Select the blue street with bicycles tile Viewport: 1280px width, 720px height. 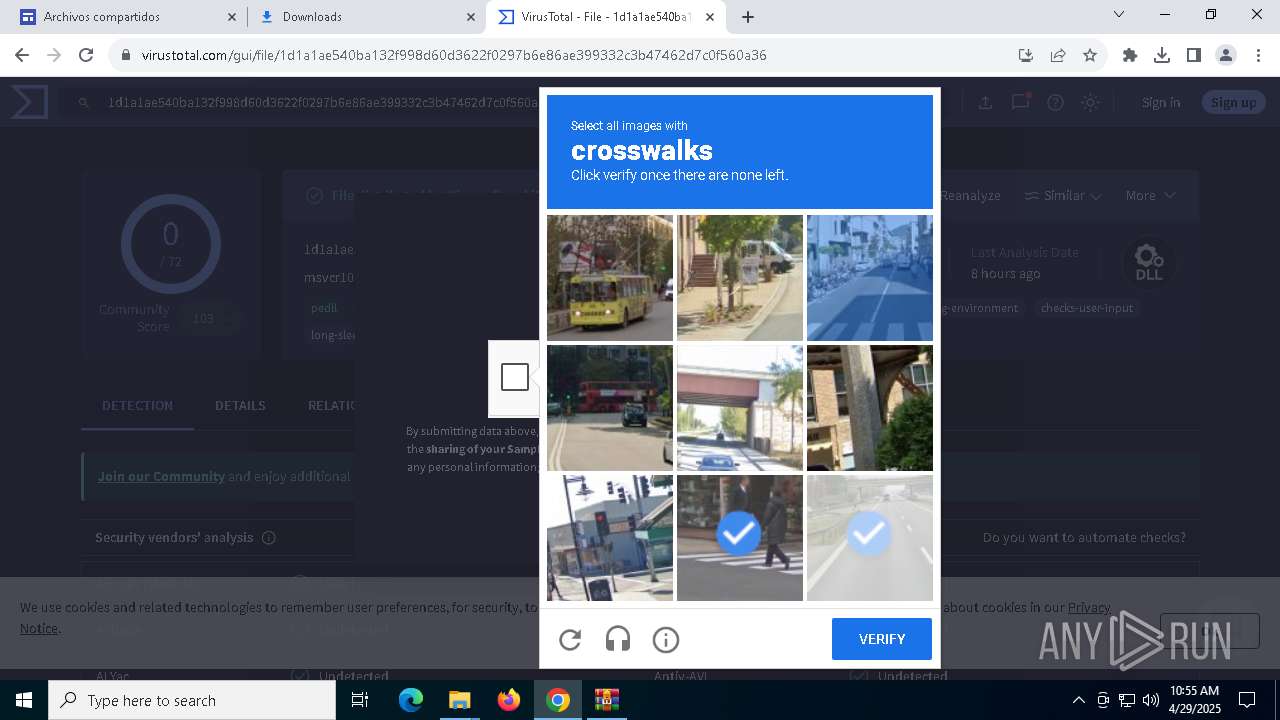pos(870,278)
